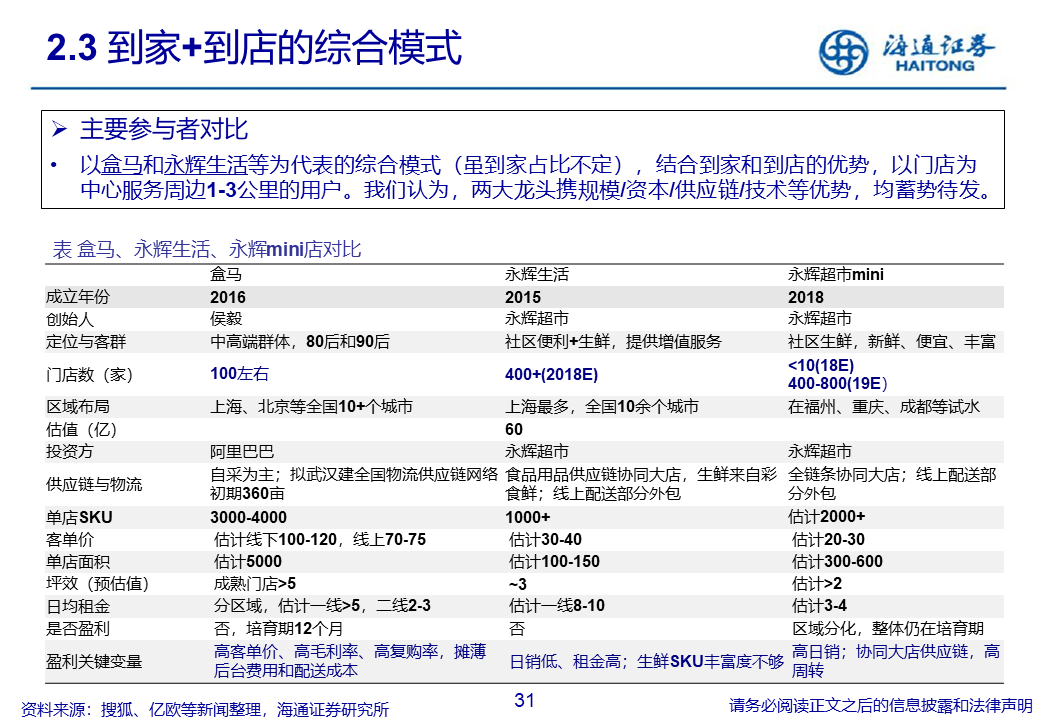Image resolution: width=1040 pixels, height=720 pixels.
Task: Select the row label "成立年份"
Action: point(78,297)
